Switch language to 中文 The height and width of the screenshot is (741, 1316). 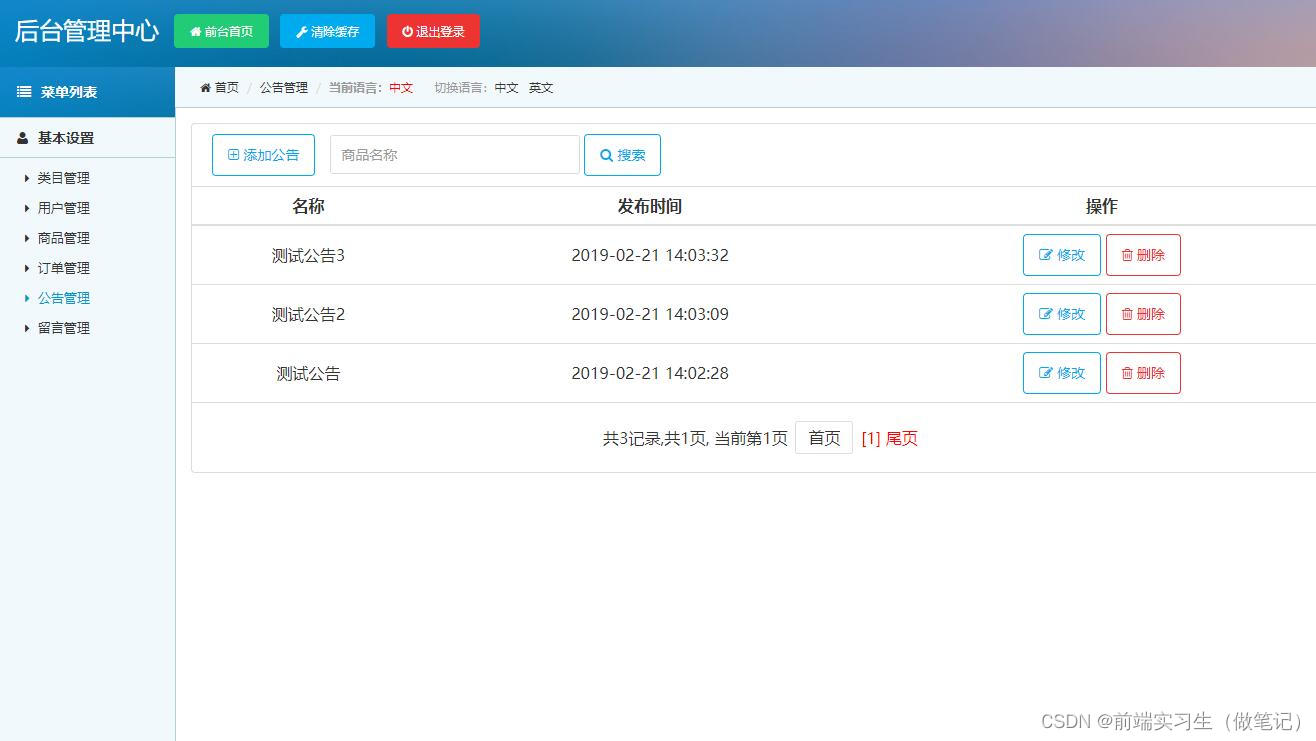click(x=506, y=88)
